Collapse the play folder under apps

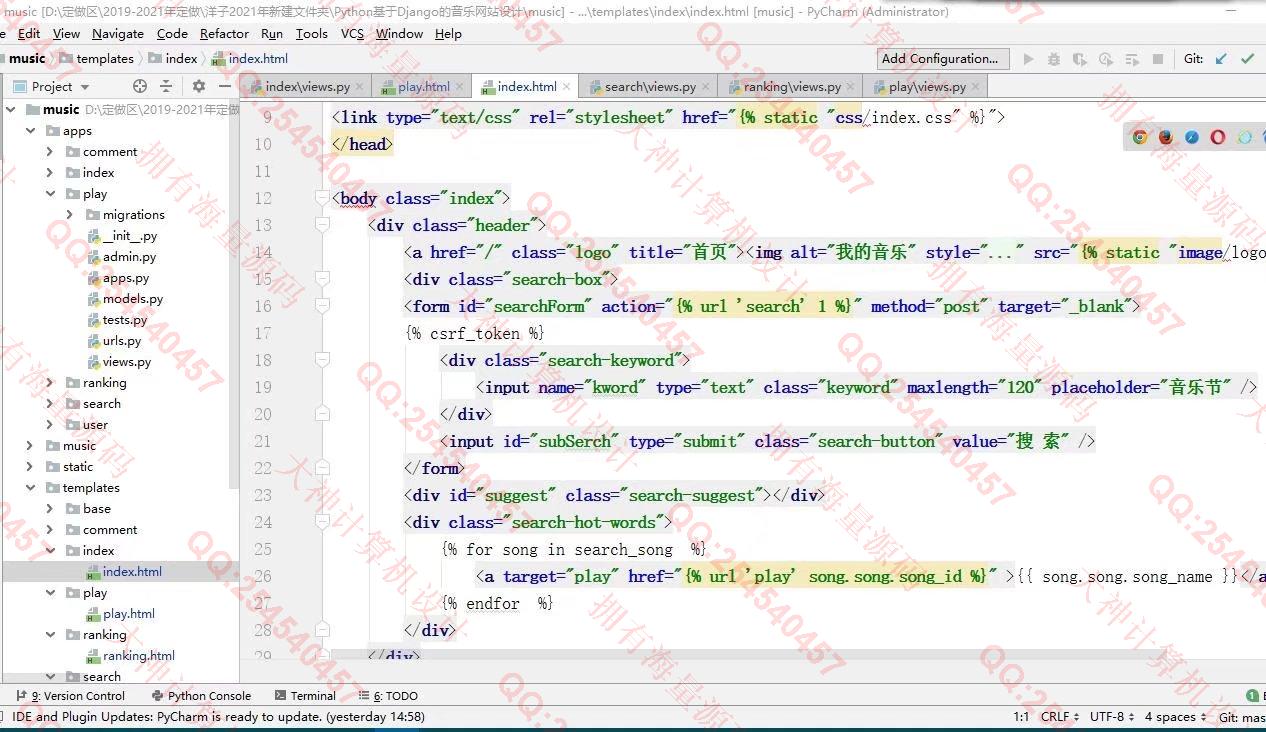[50, 194]
